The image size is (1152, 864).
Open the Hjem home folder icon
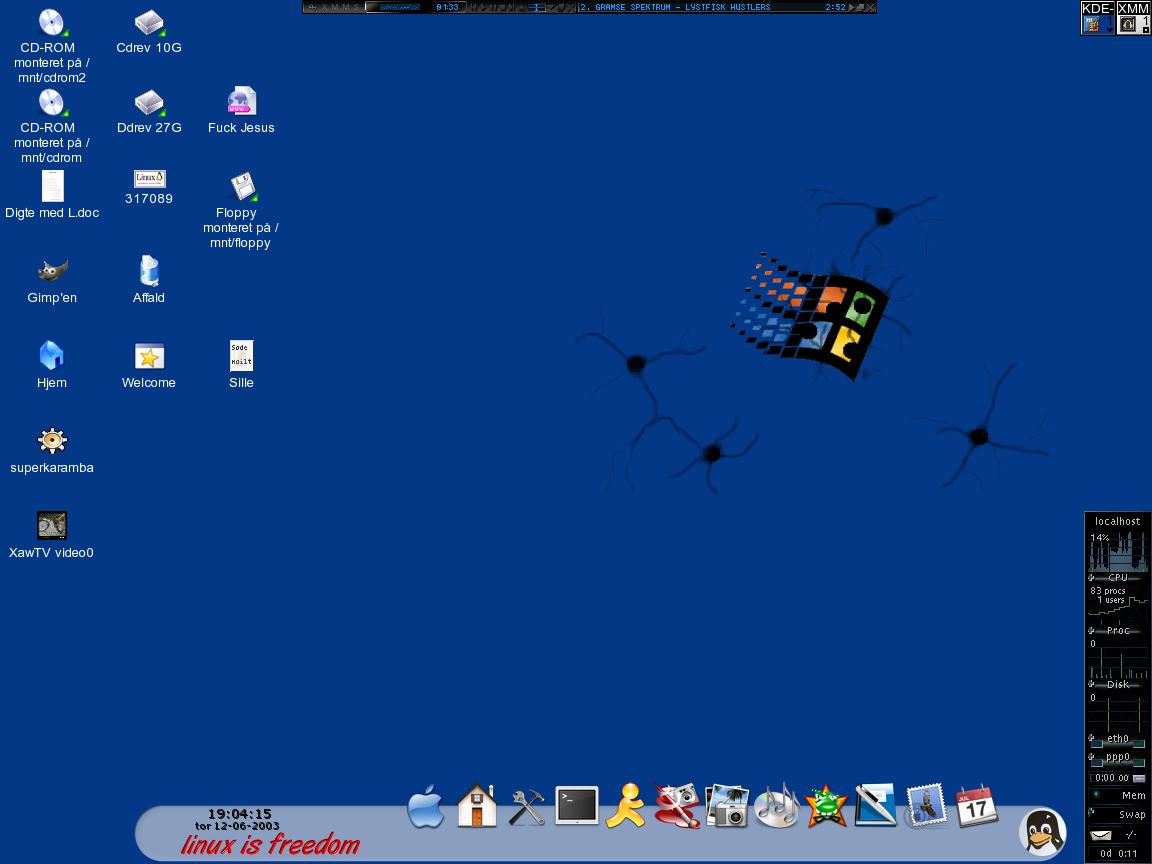coord(51,355)
